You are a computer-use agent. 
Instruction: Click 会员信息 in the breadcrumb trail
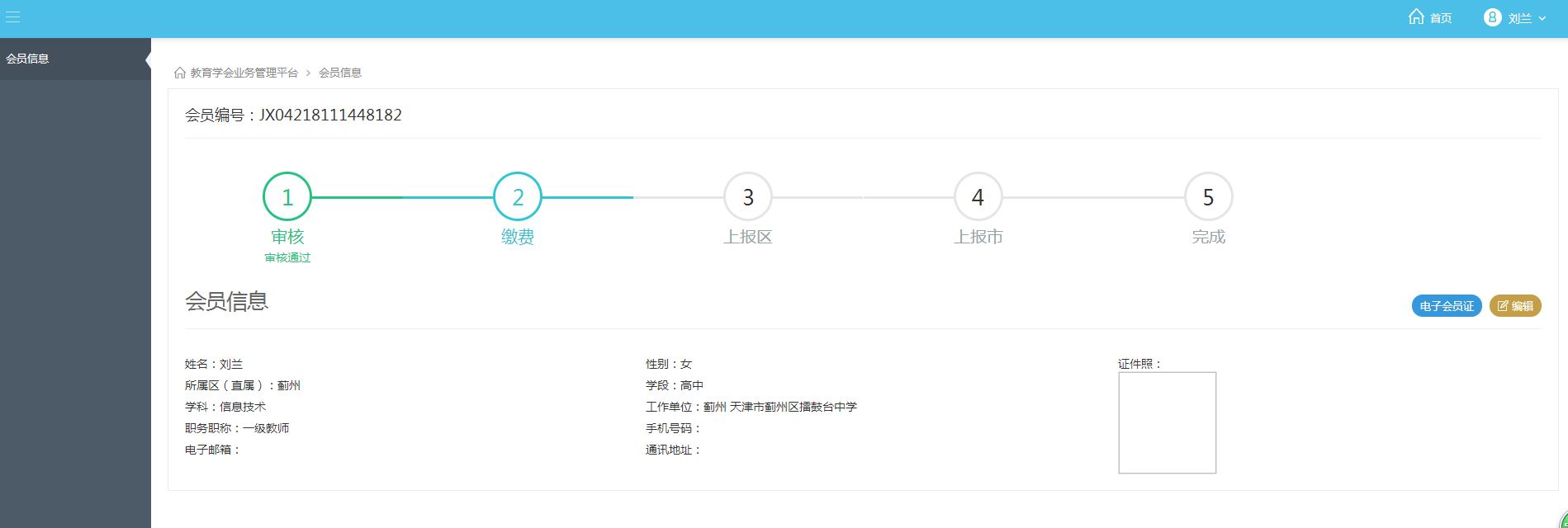(340, 73)
